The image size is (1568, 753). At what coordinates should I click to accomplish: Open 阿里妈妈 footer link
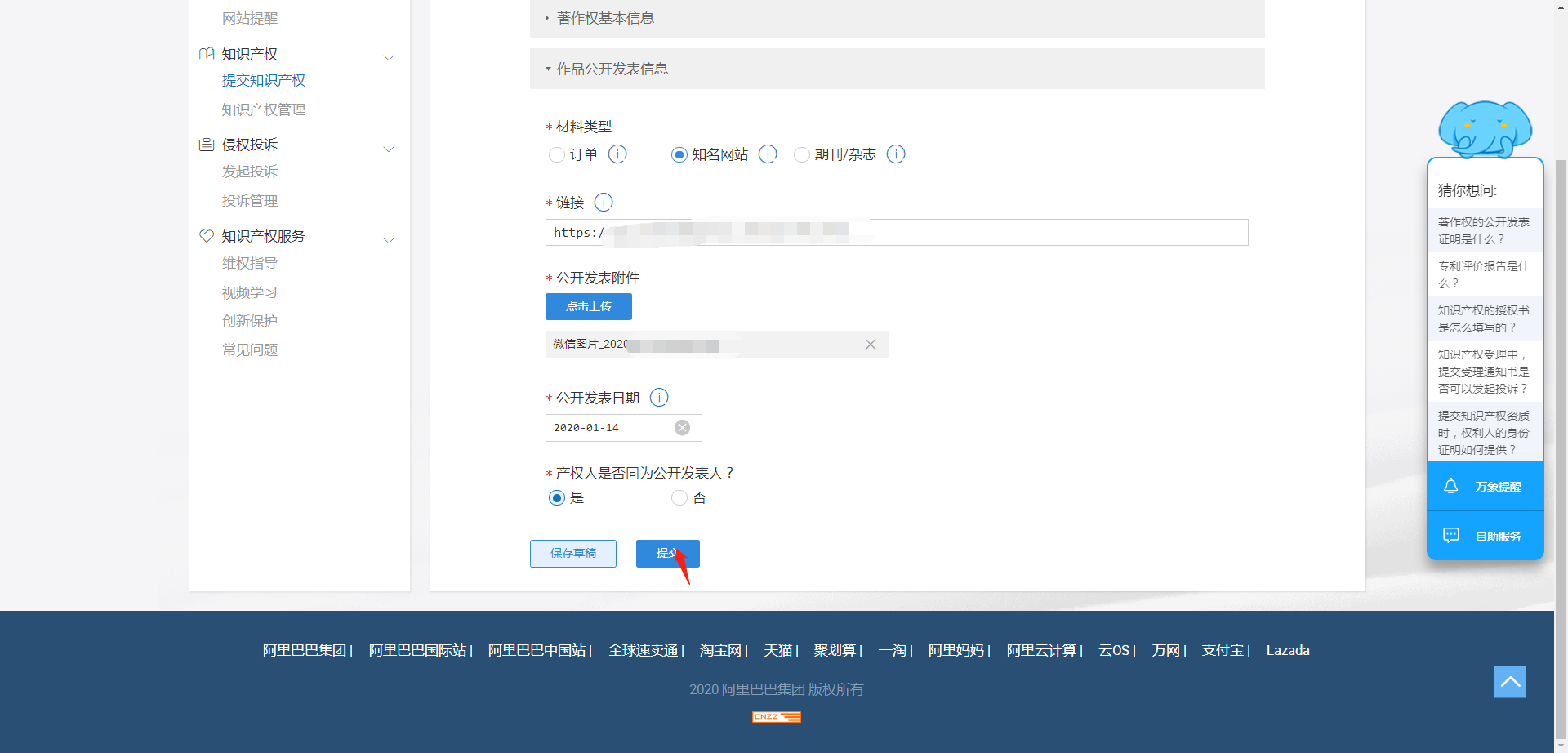956,650
